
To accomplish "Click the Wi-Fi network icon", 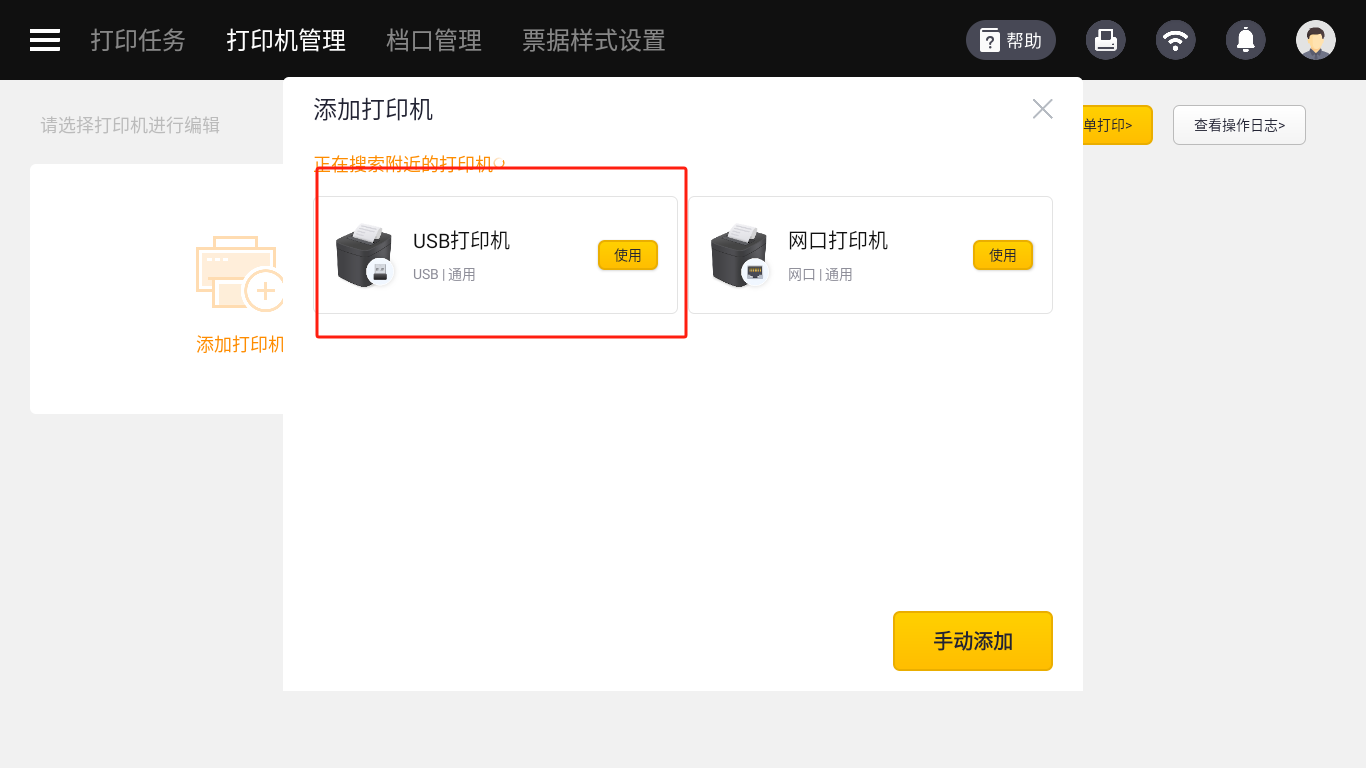I will click(1176, 40).
